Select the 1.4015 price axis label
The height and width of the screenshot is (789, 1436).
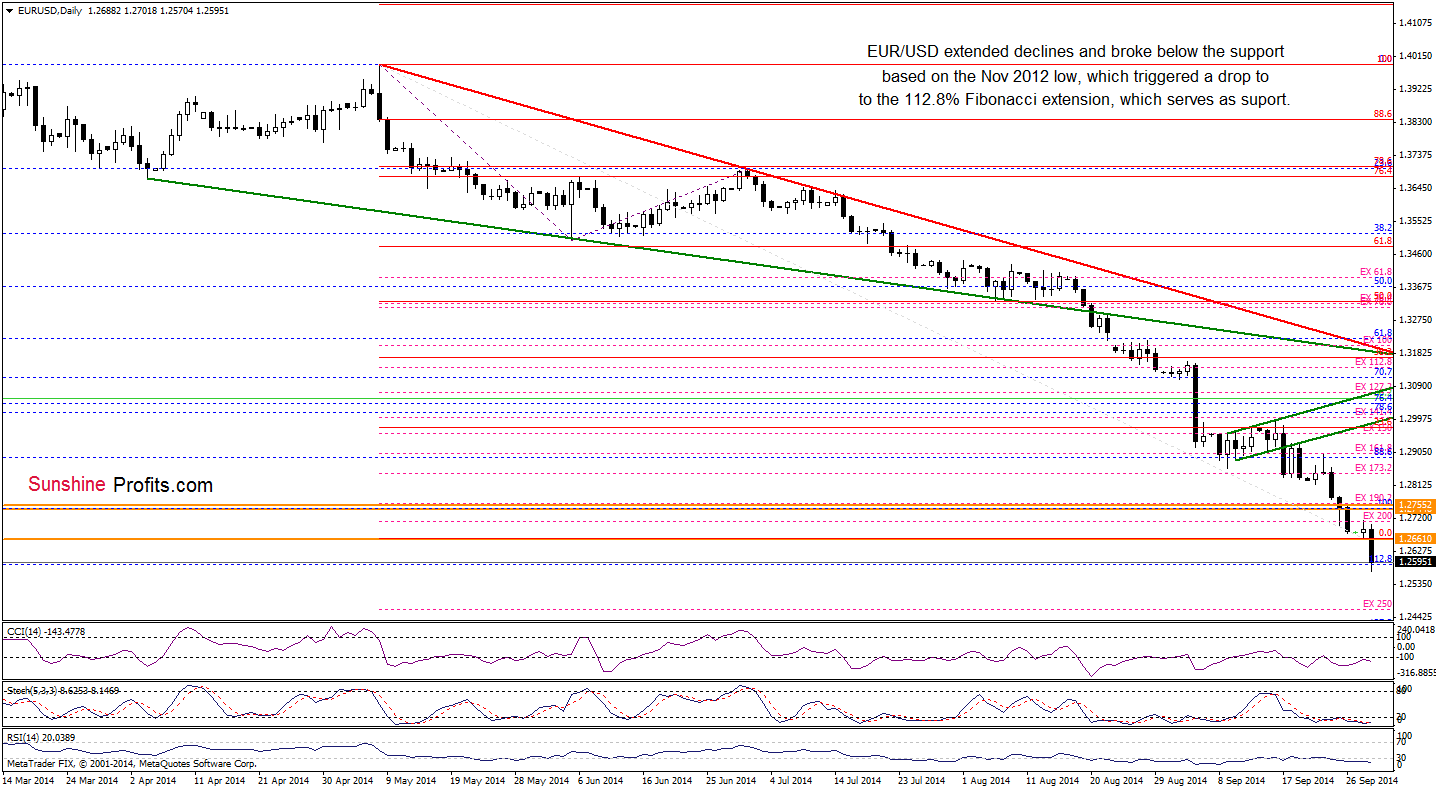coord(1416,55)
